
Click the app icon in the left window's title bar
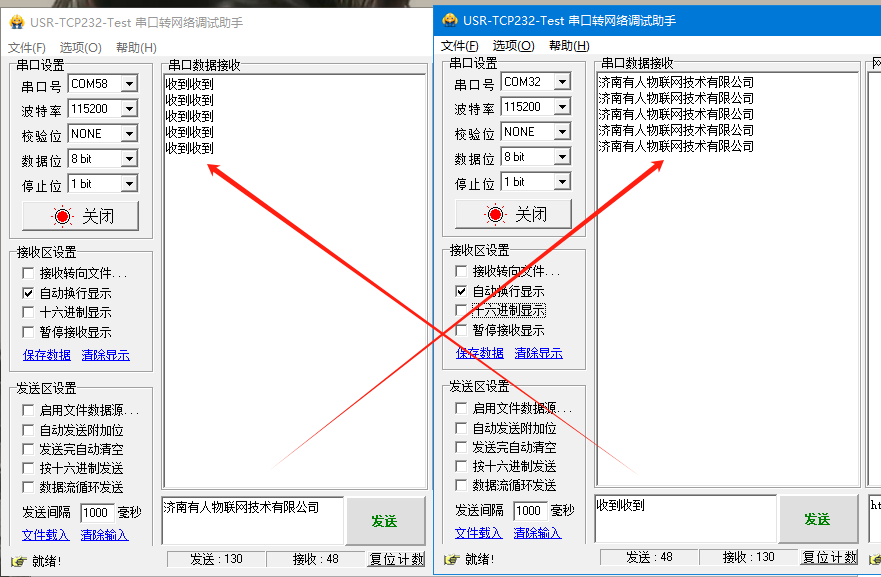tap(16, 22)
